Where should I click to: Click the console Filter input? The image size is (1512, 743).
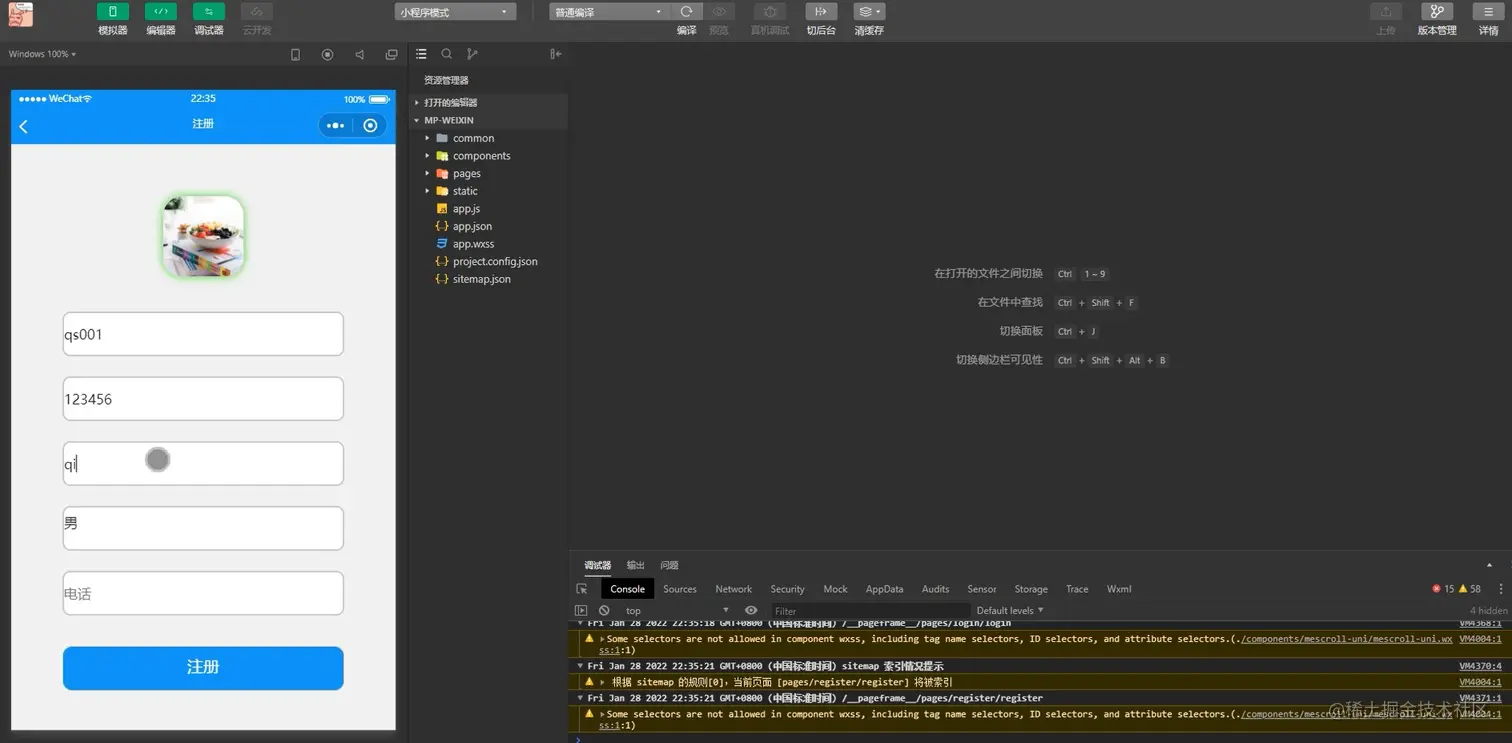870,610
